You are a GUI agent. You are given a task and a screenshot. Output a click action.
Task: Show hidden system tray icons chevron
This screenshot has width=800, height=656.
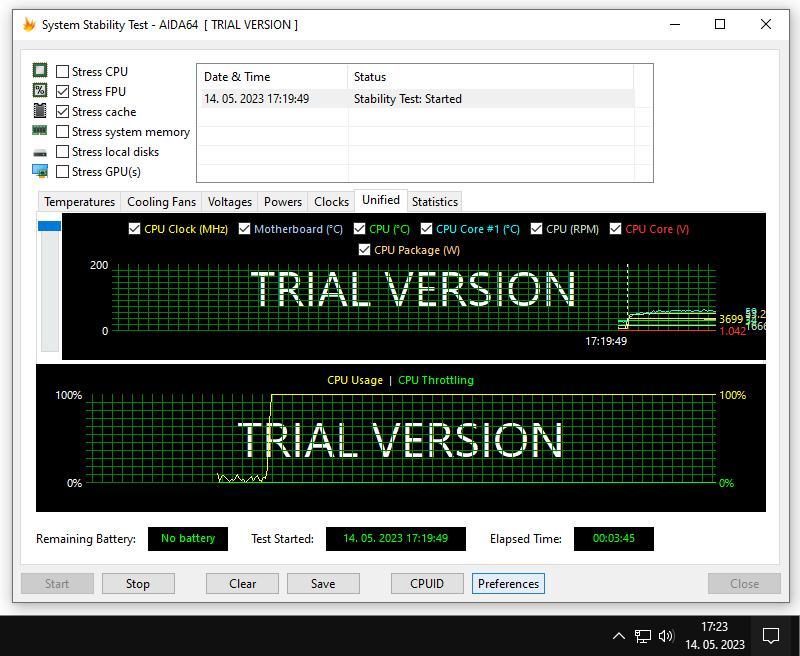tap(618, 636)
